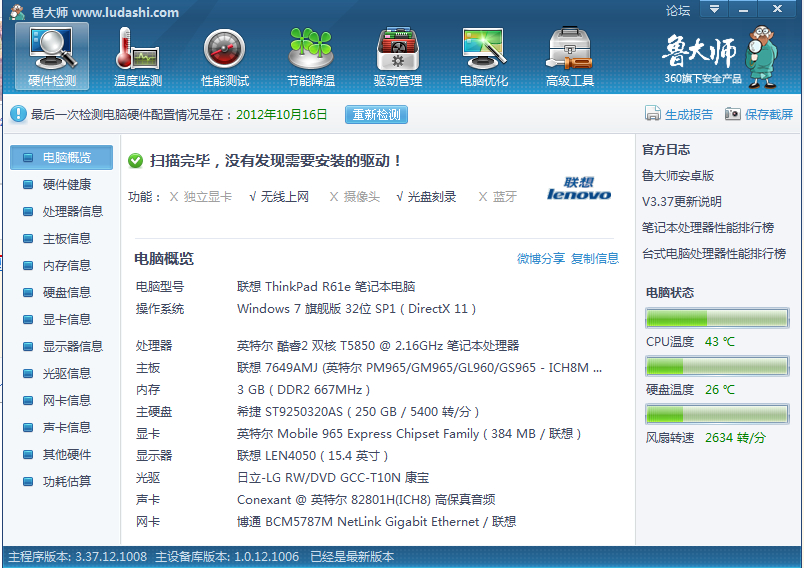The image size is (804, 568).
Task: Click the 无线上网 feature indicator
Action: [x=279, y=197]
